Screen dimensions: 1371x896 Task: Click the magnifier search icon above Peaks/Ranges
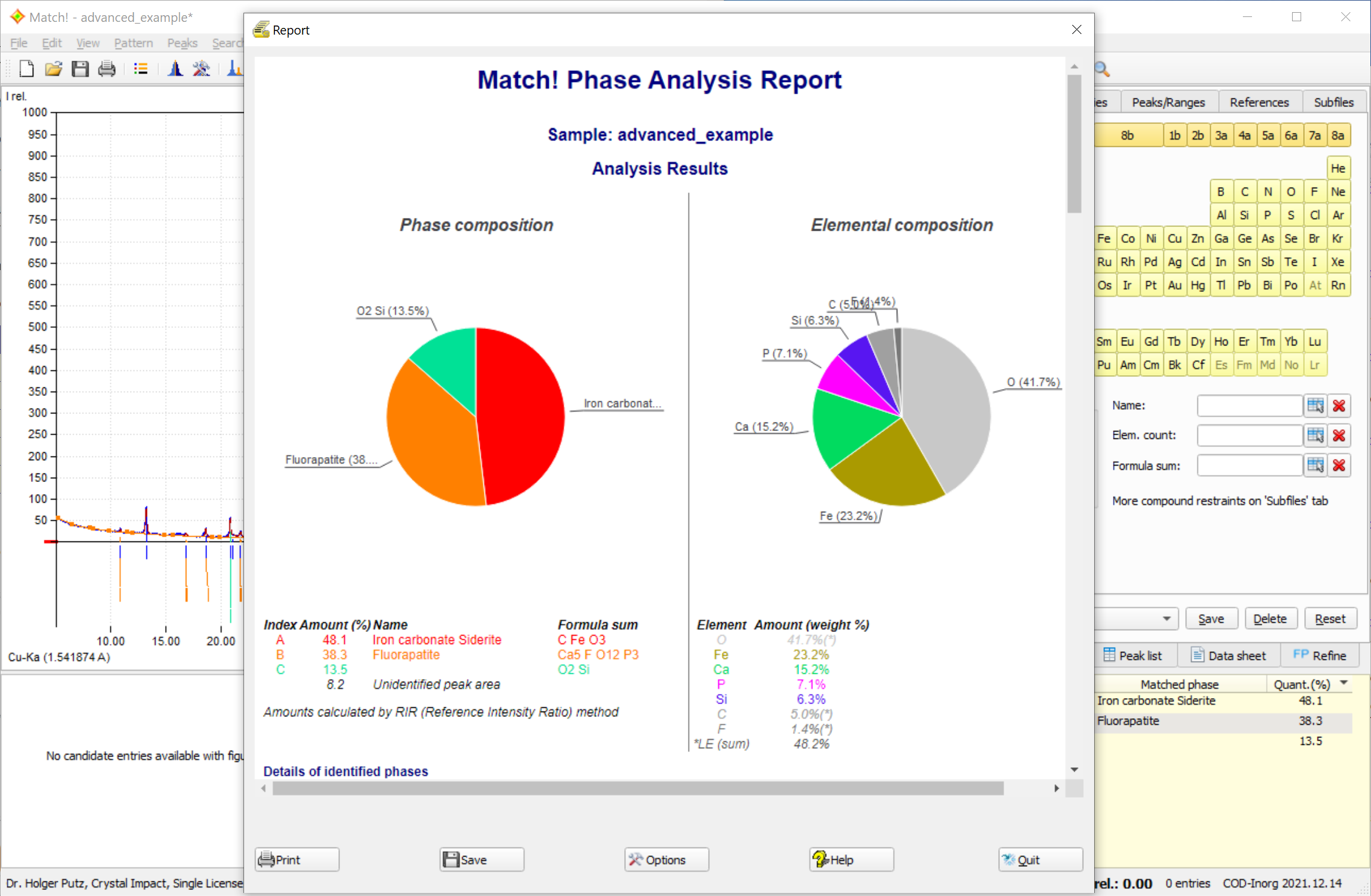pos(1102,69)
